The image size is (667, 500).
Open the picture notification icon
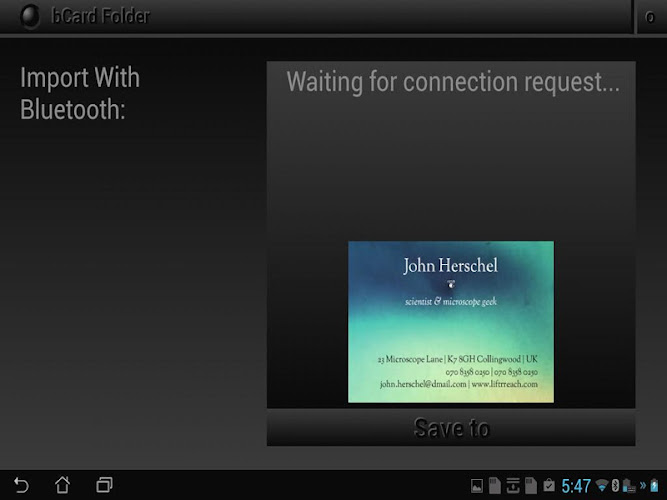pyautogui.click(x=477, y=486)
